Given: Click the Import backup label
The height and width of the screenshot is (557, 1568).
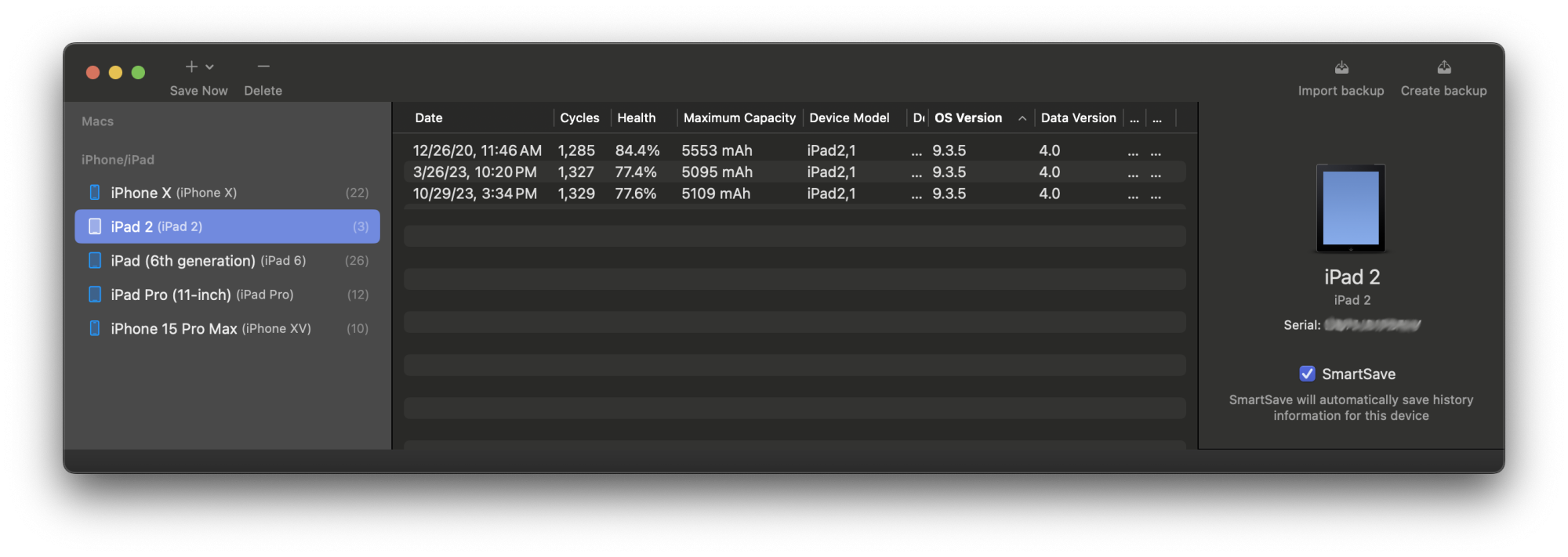Looking at the screenshot, I should (x=1341, y=91).
